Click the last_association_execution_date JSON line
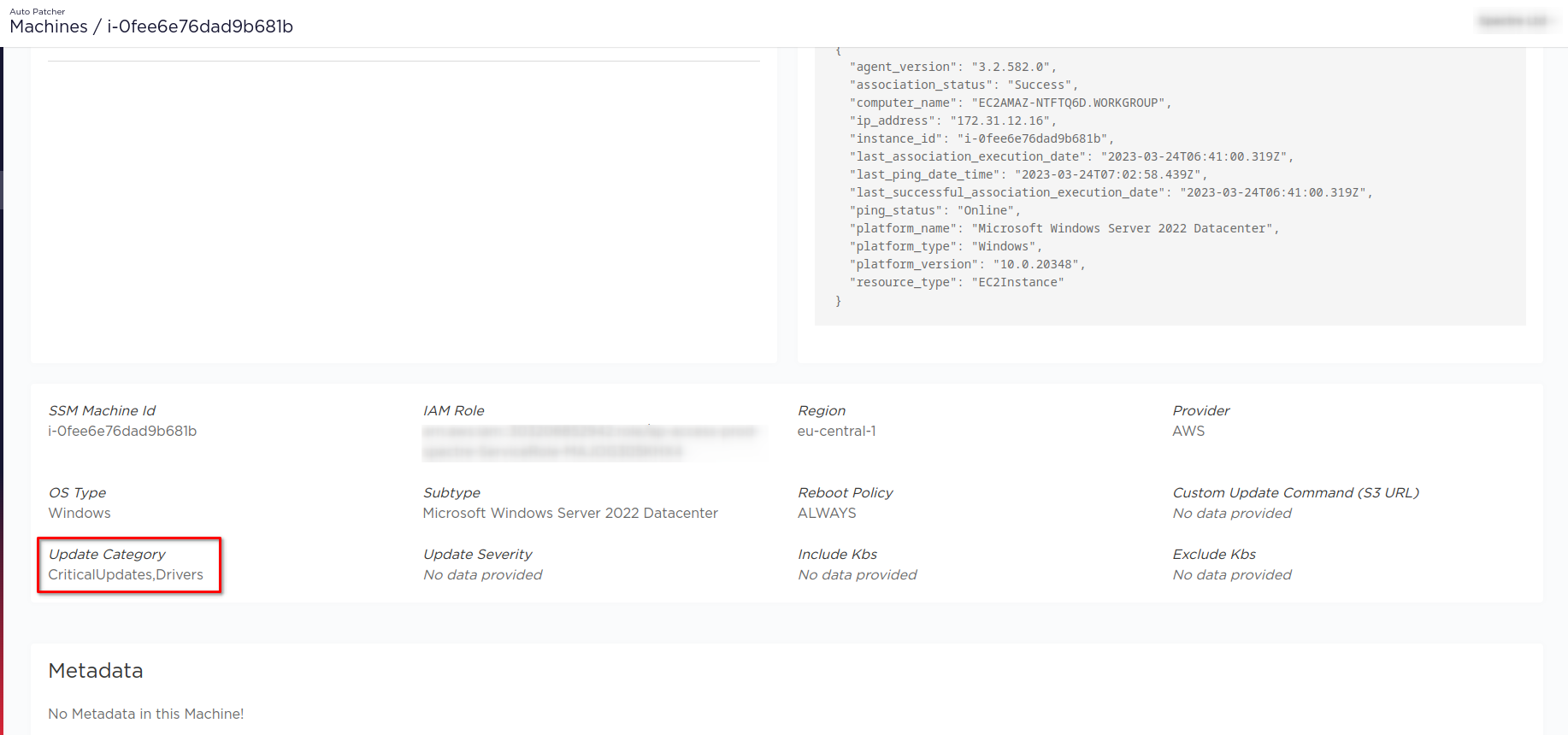 click(x=1071, y=156)
